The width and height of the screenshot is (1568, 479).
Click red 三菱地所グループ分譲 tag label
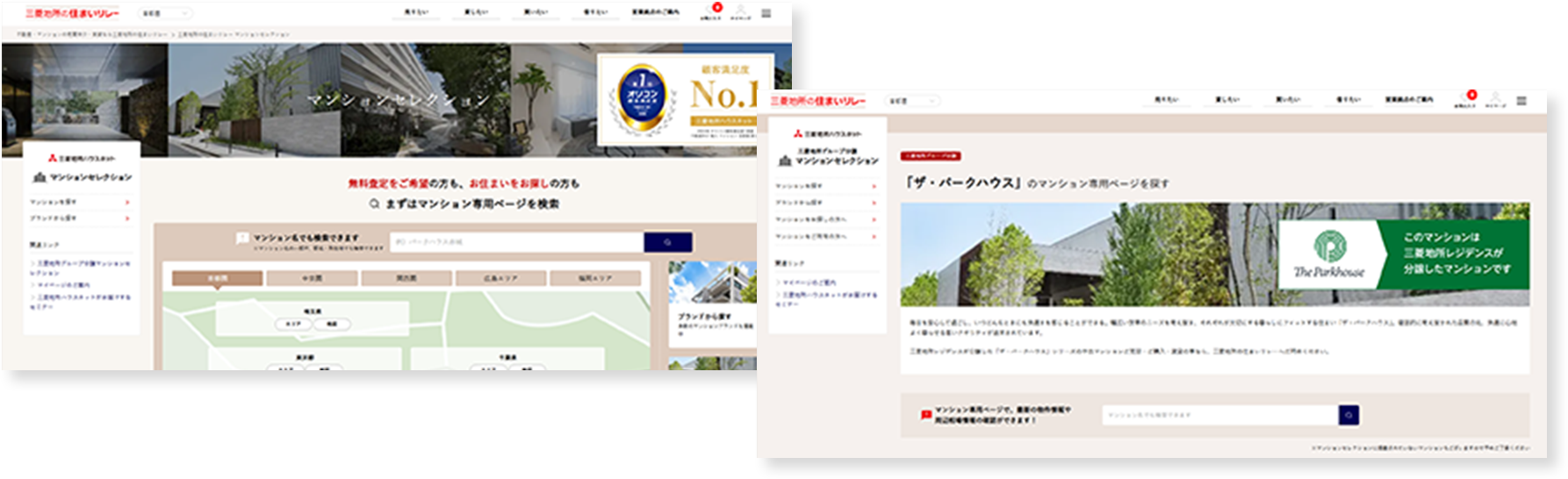coord(931,156)
